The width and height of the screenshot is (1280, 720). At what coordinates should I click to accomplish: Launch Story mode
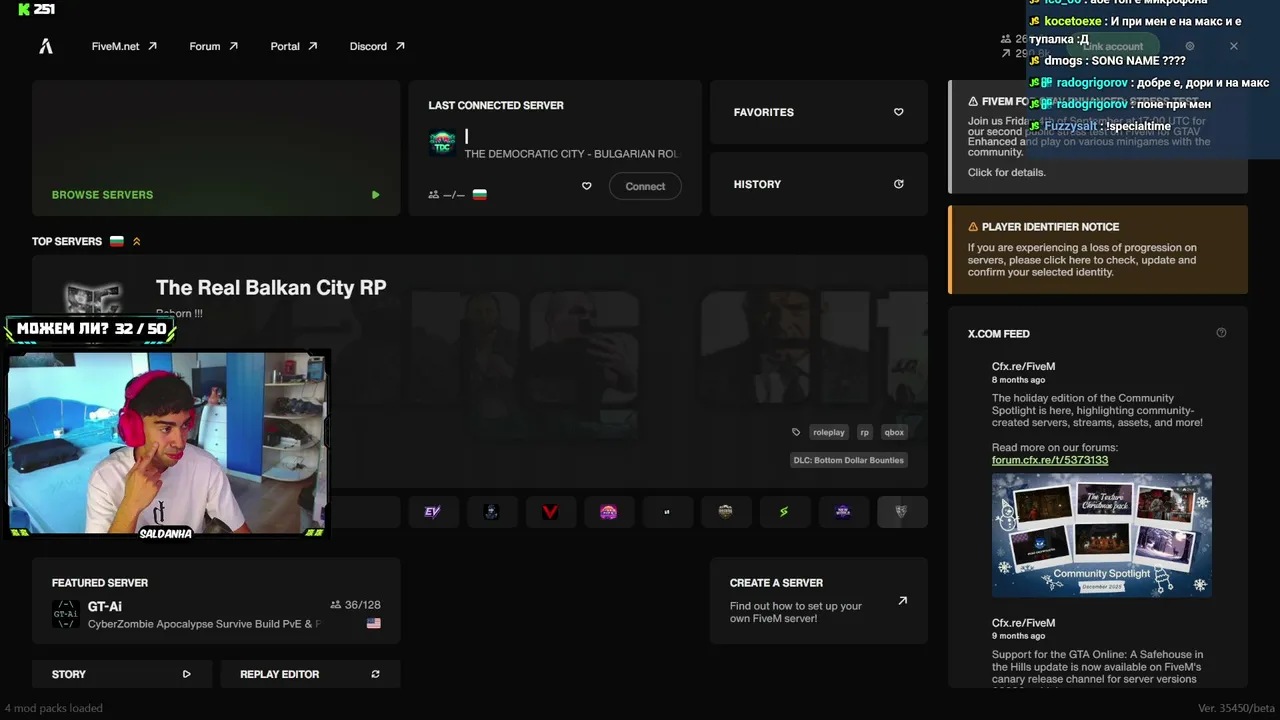122,674
